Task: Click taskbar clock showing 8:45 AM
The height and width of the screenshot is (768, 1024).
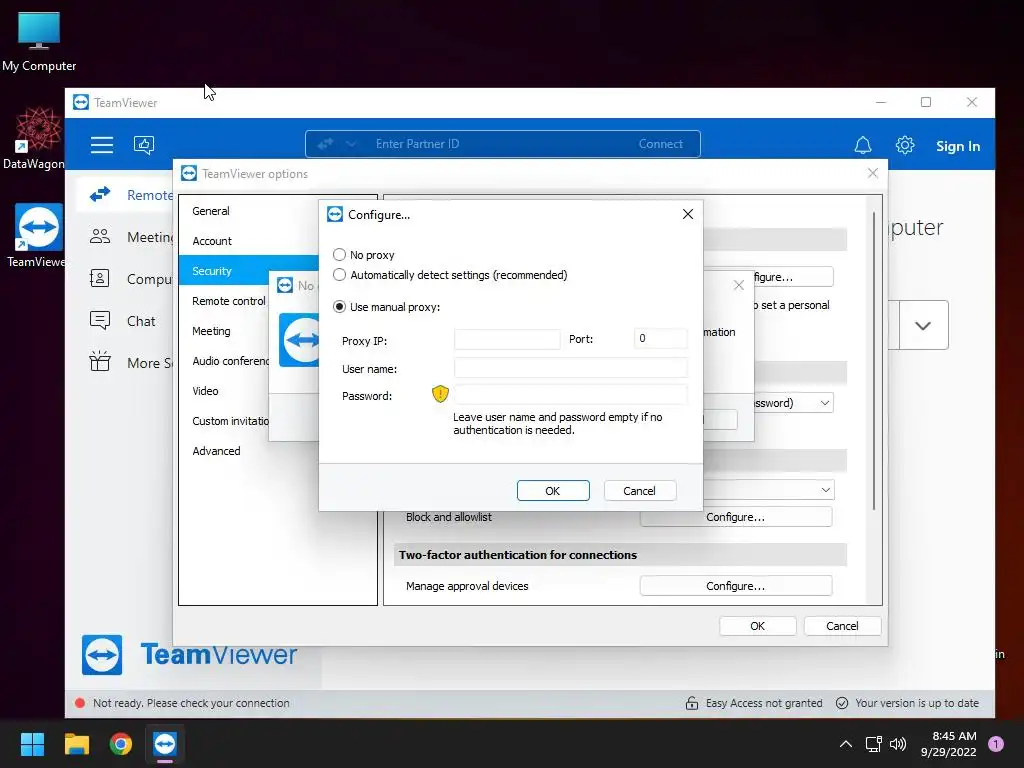Action: point(948,744)
